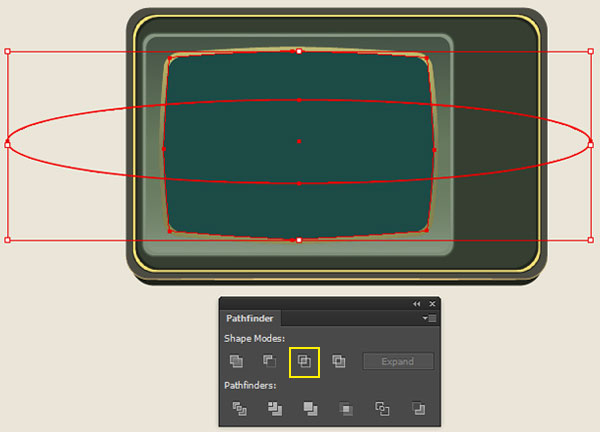Click the red center point of the selection
Viewport: 600px width, 432px height.
click(299, 141)
